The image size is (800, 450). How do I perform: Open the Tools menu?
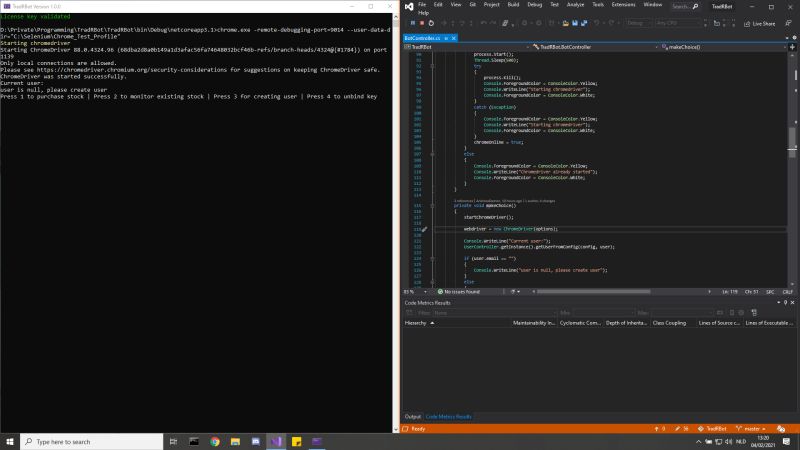(x=598, y=5)
